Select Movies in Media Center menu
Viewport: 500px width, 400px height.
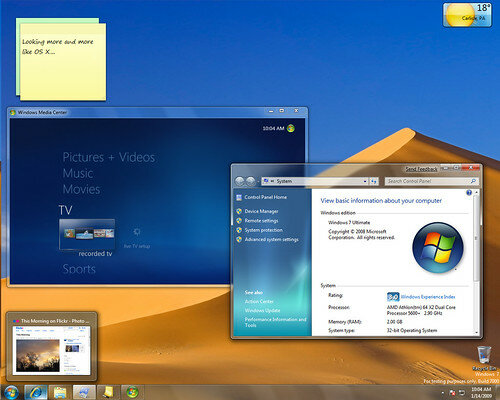point(81,189)
